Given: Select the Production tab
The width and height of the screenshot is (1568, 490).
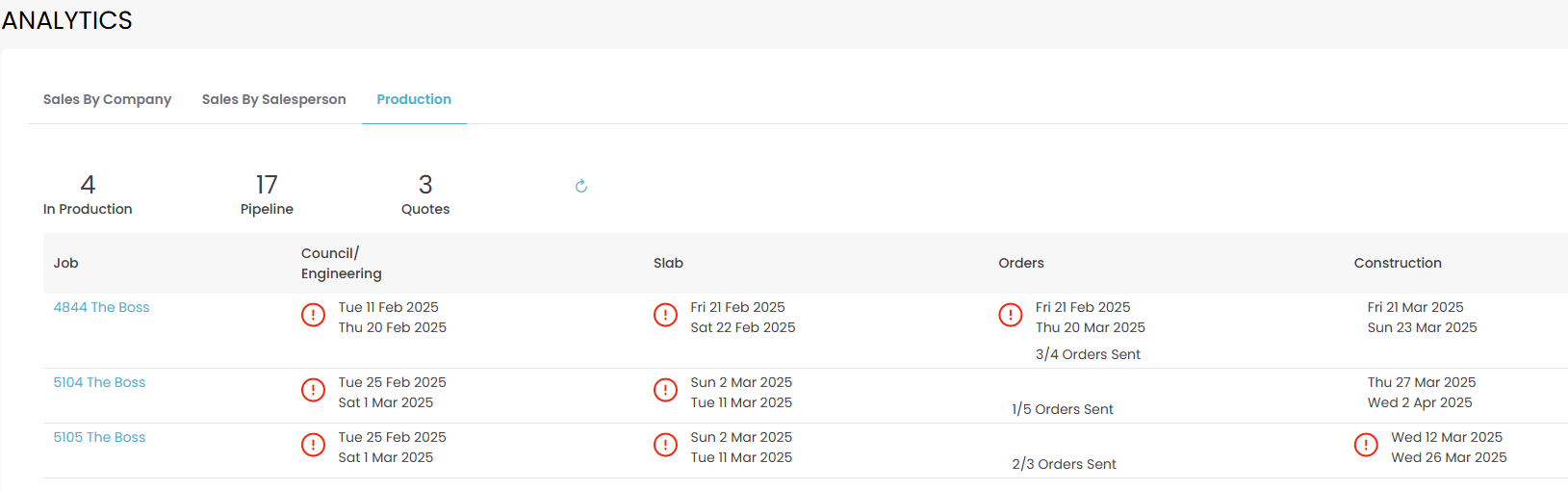Looking at the screenshot, I should [x=414, y=99].
